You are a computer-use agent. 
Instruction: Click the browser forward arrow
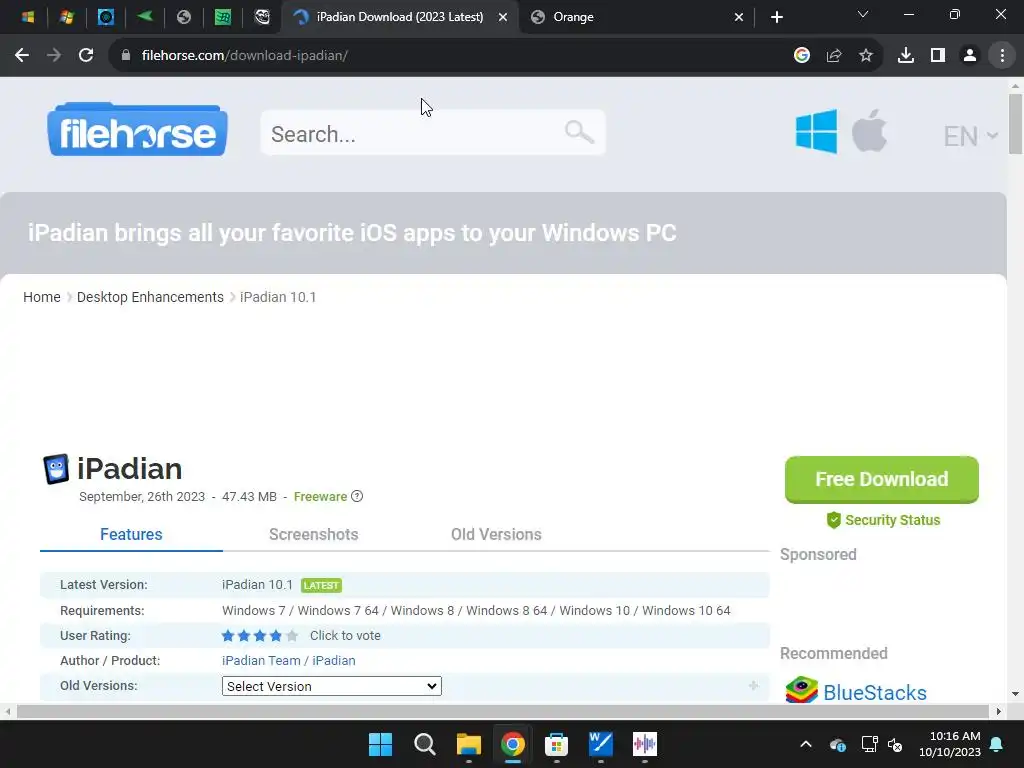[x=54, y=56]
